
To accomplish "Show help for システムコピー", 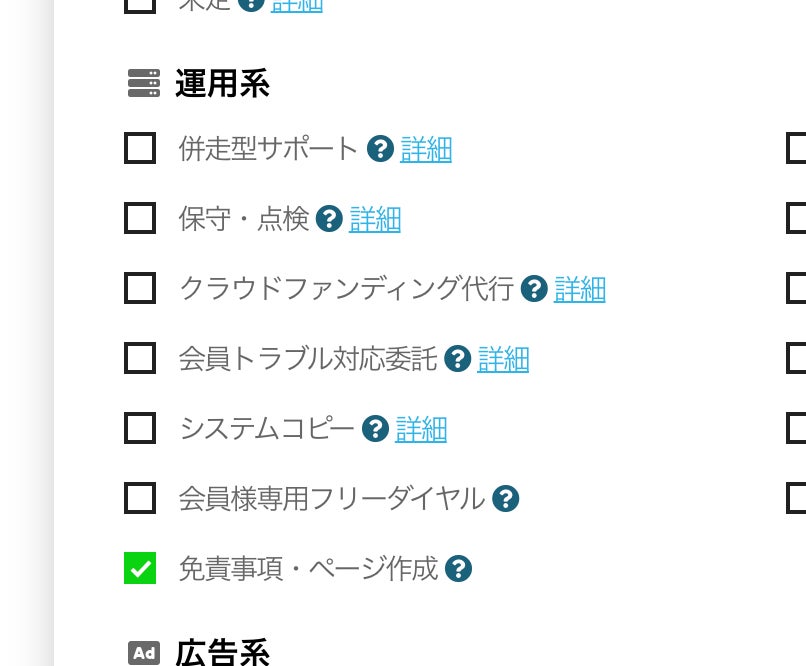I will coord(375,429).
